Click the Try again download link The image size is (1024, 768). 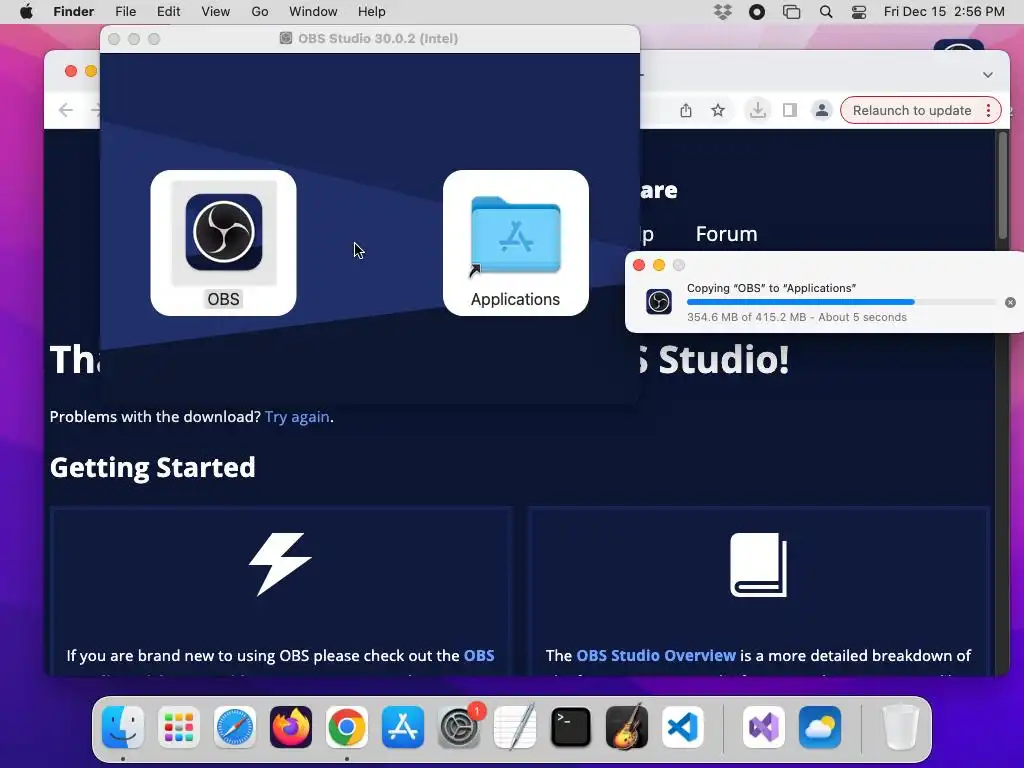[297, 417]
